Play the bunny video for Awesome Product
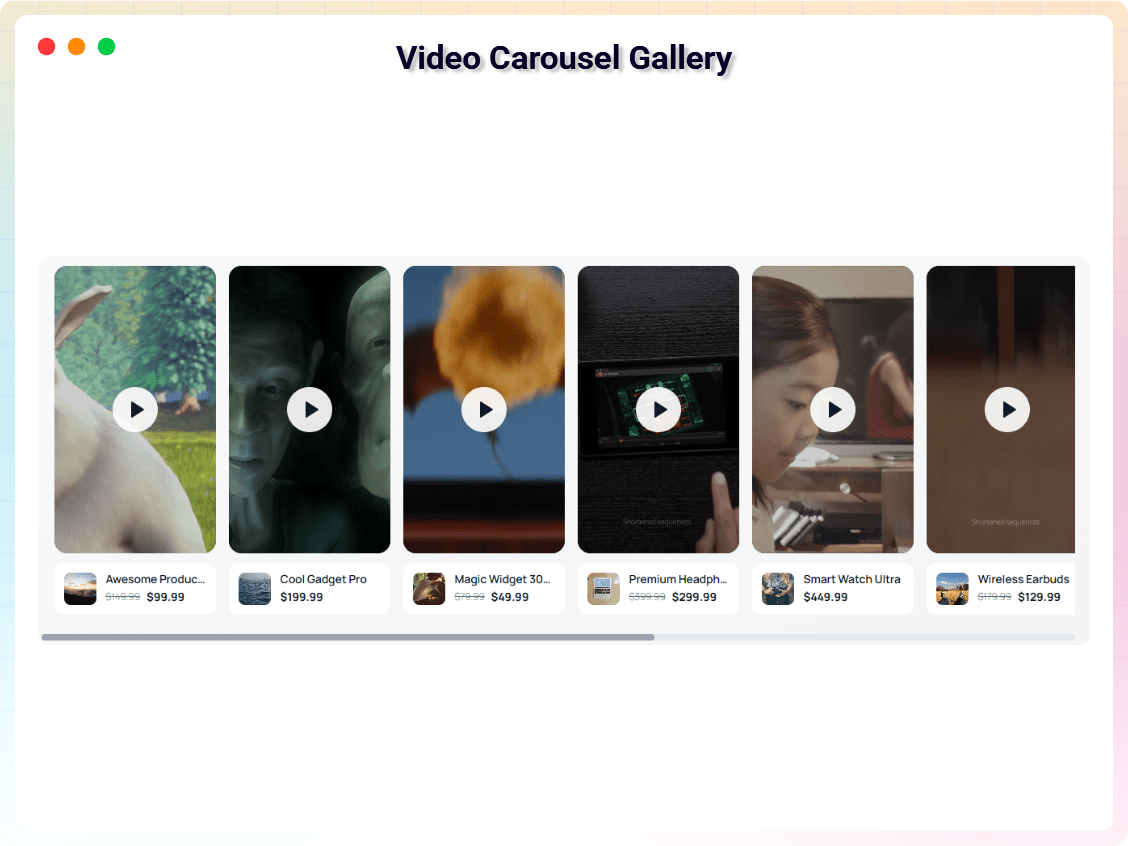The image size is (1128, 846). (x=135, y=409)
